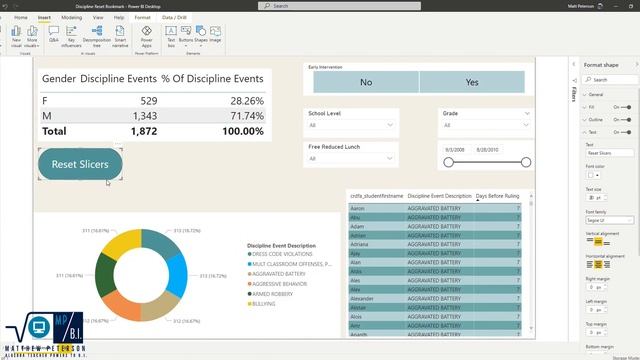This screenshot has width=640, height=360.
Task: Open the Insert ribbon tab
Action: [x=44, y=18]
